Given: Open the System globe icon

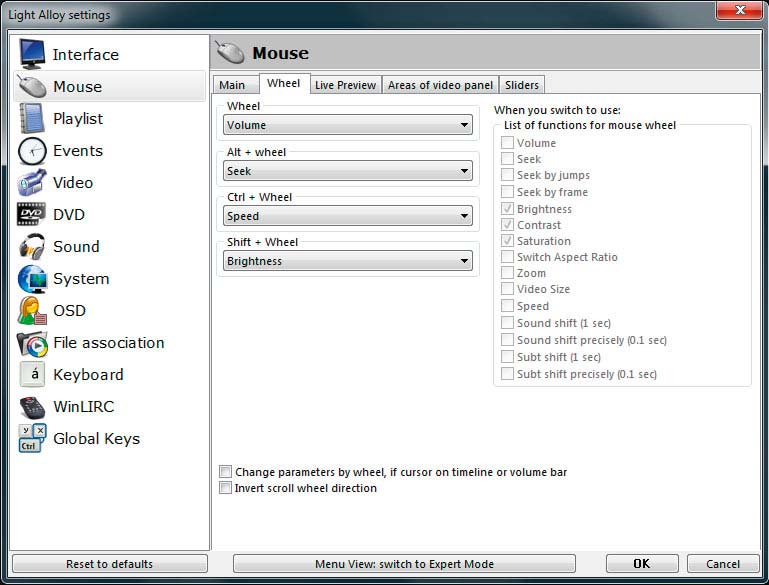Looking at the screenshot, I should pos(32,279).
